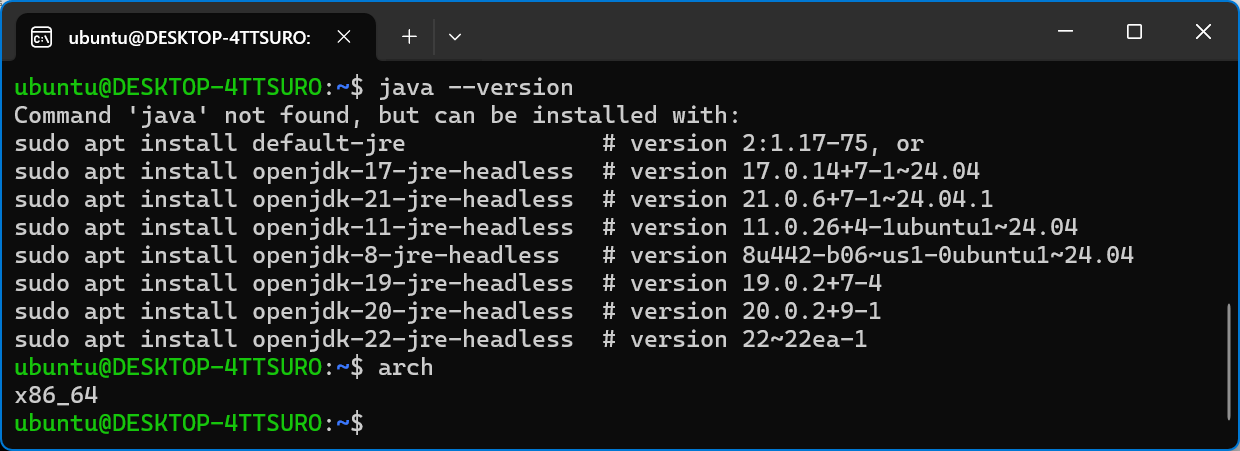Image resolution: width=1240 pixels, height=451 pixels.
Task: Click the version 19.0.2+7-4 comment
Action: click(x=742, y=283)
